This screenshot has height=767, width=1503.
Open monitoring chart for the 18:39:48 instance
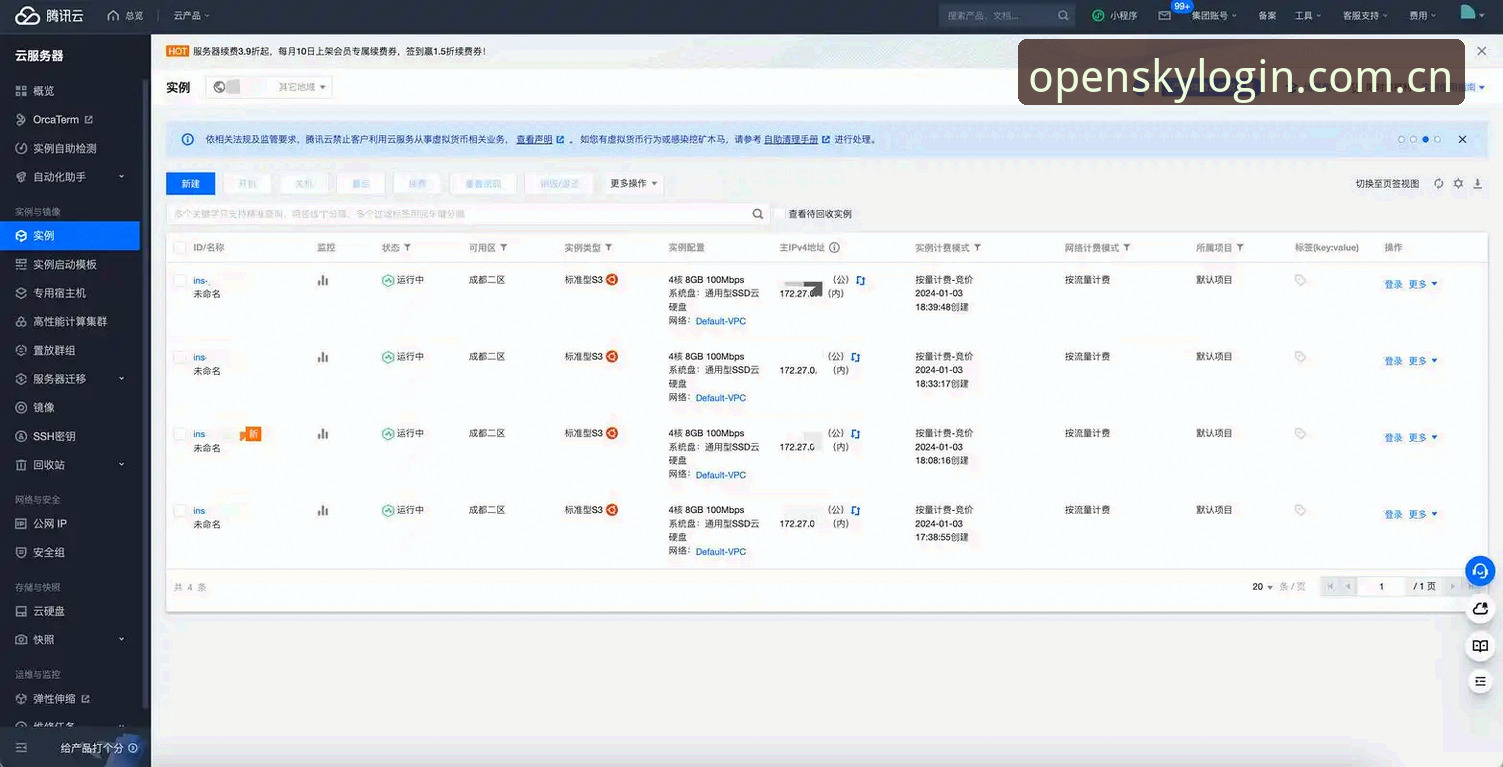[x=322, y=281]
